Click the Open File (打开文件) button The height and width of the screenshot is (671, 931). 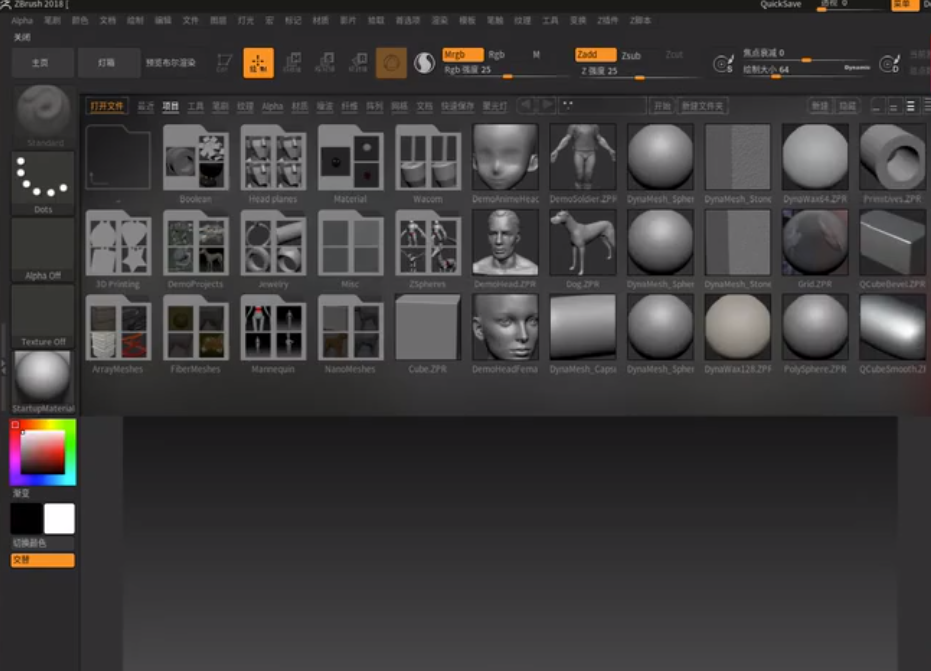pos(107,106)
